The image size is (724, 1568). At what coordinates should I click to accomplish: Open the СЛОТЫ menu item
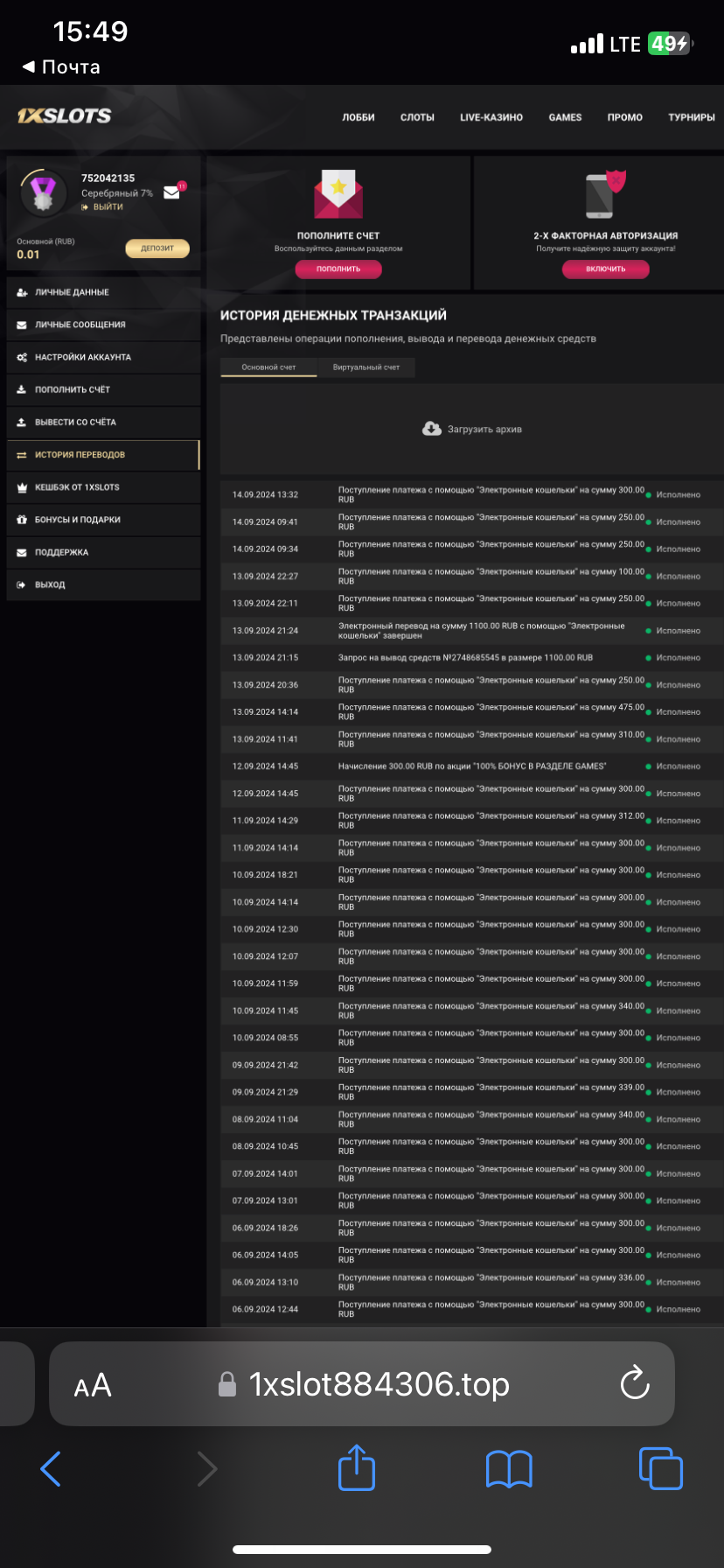tap(417, 117)
